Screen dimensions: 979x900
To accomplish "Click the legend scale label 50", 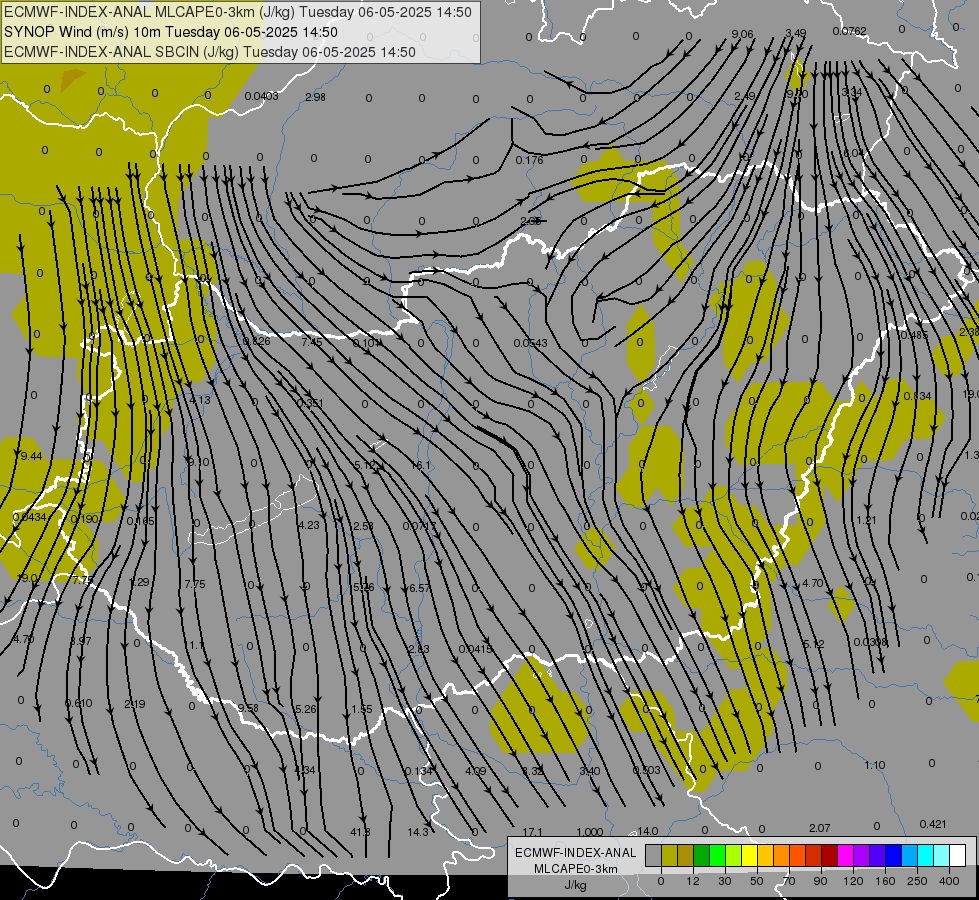I will click(757, 881).
